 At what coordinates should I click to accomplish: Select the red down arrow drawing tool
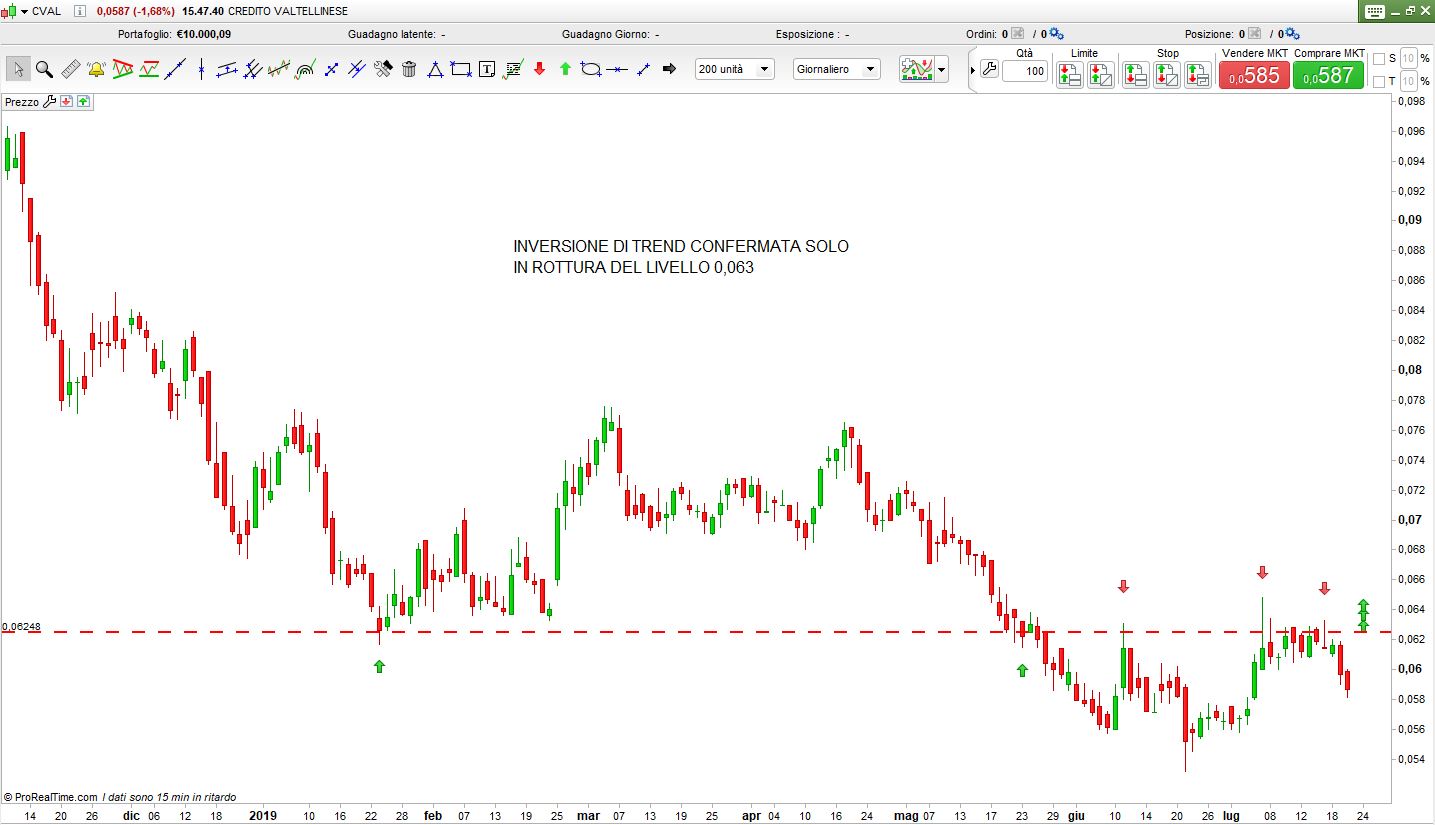(x=539, y=69)
